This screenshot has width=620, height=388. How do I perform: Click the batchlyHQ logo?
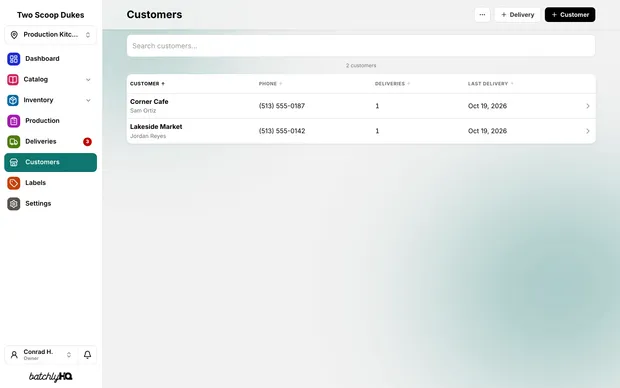[x=51, y=377]
